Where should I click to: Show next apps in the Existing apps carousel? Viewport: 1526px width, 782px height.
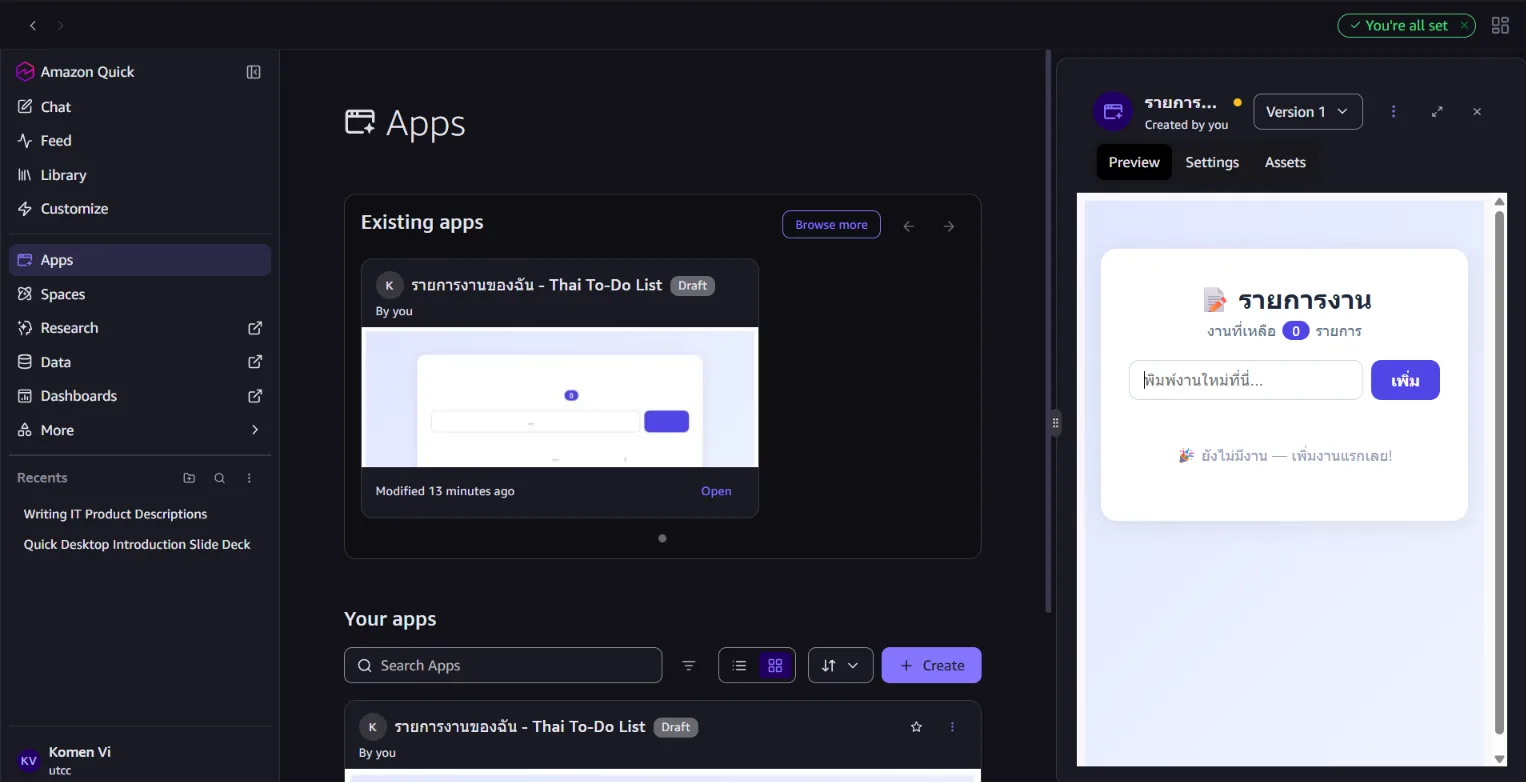coord(949,226)
